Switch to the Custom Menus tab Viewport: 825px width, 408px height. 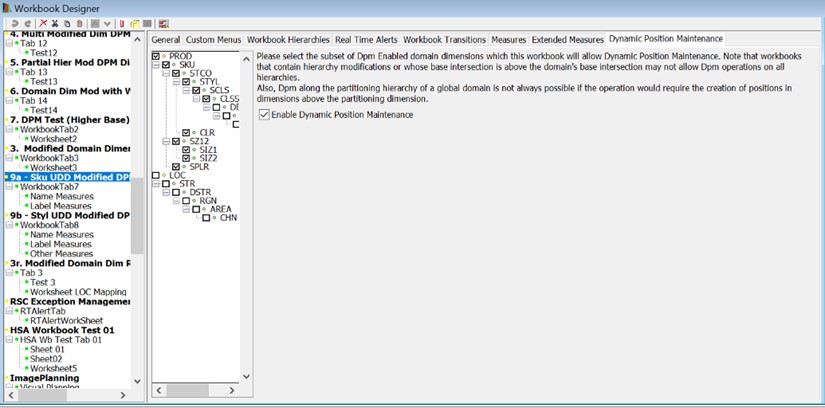[213, 39]
